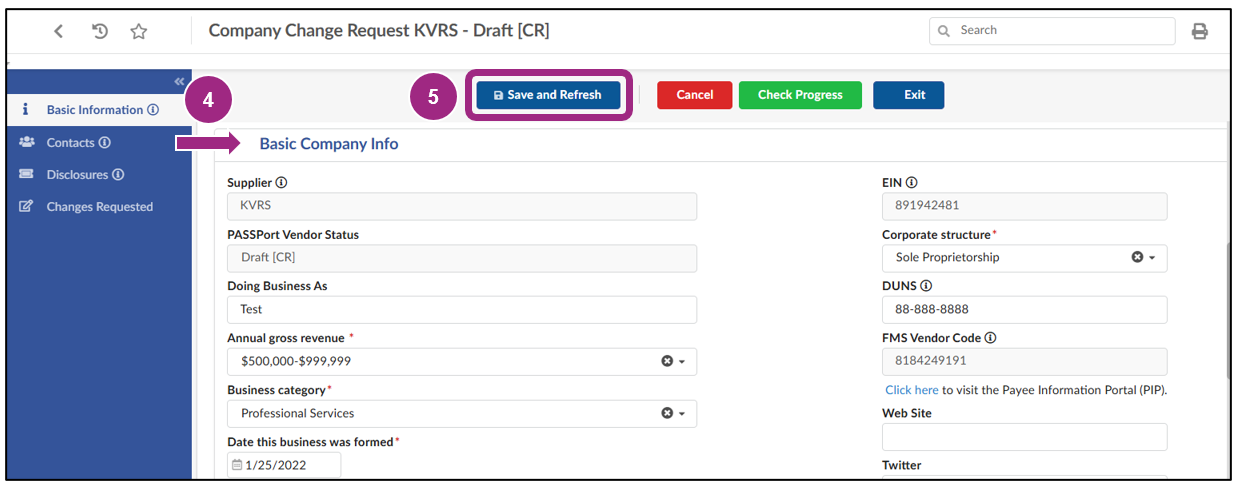1237x487 pixels.
Task: Click the printer icon
Action: pyautogui.click(x=1199, y=32)
